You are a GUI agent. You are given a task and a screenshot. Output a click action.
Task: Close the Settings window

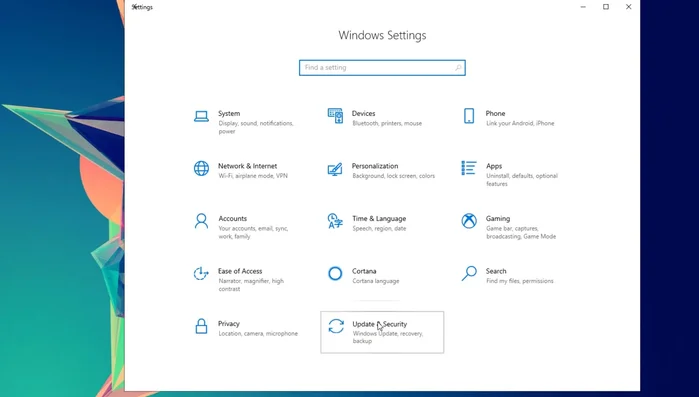click(x=629, y=7)
